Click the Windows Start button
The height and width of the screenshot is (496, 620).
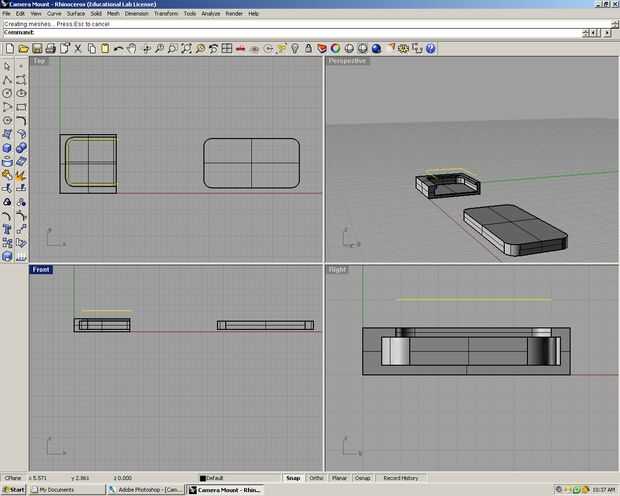click(x=14, y=490)
